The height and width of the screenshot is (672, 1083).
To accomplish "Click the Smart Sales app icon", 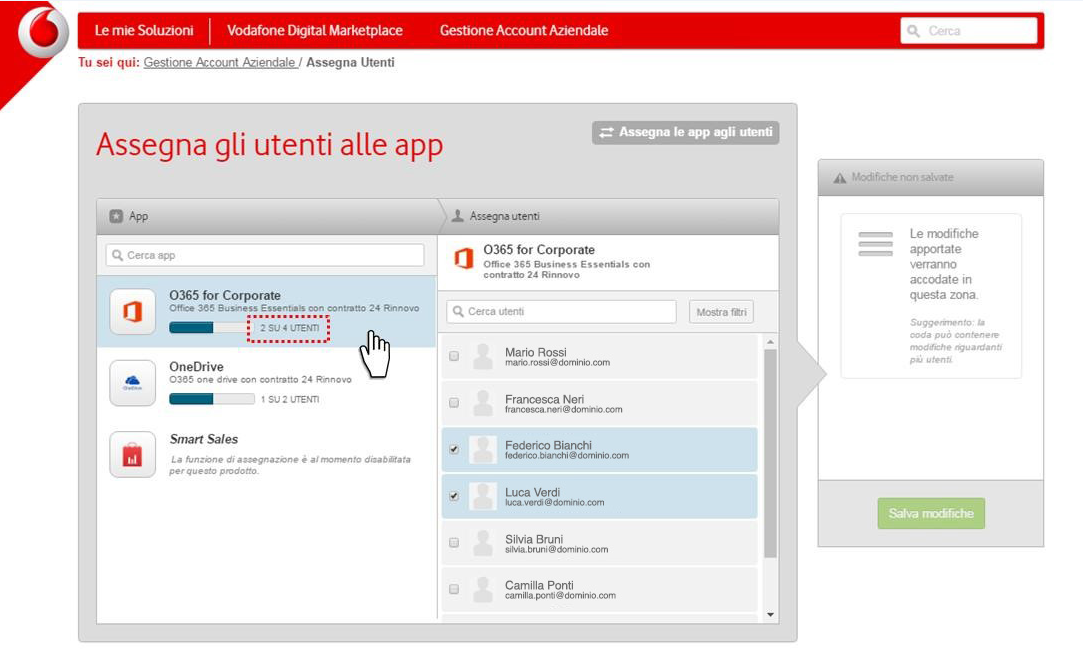I will point(133,454).
